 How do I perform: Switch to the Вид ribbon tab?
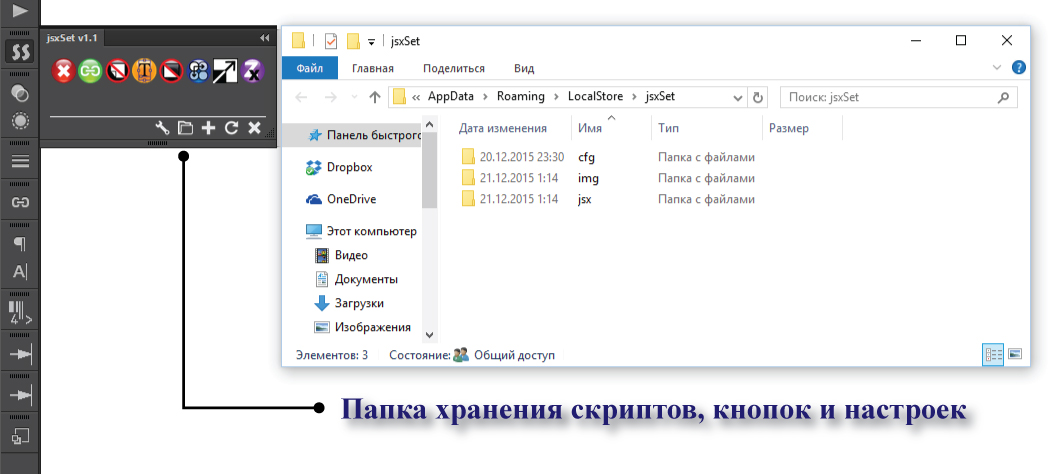(524, 68)
